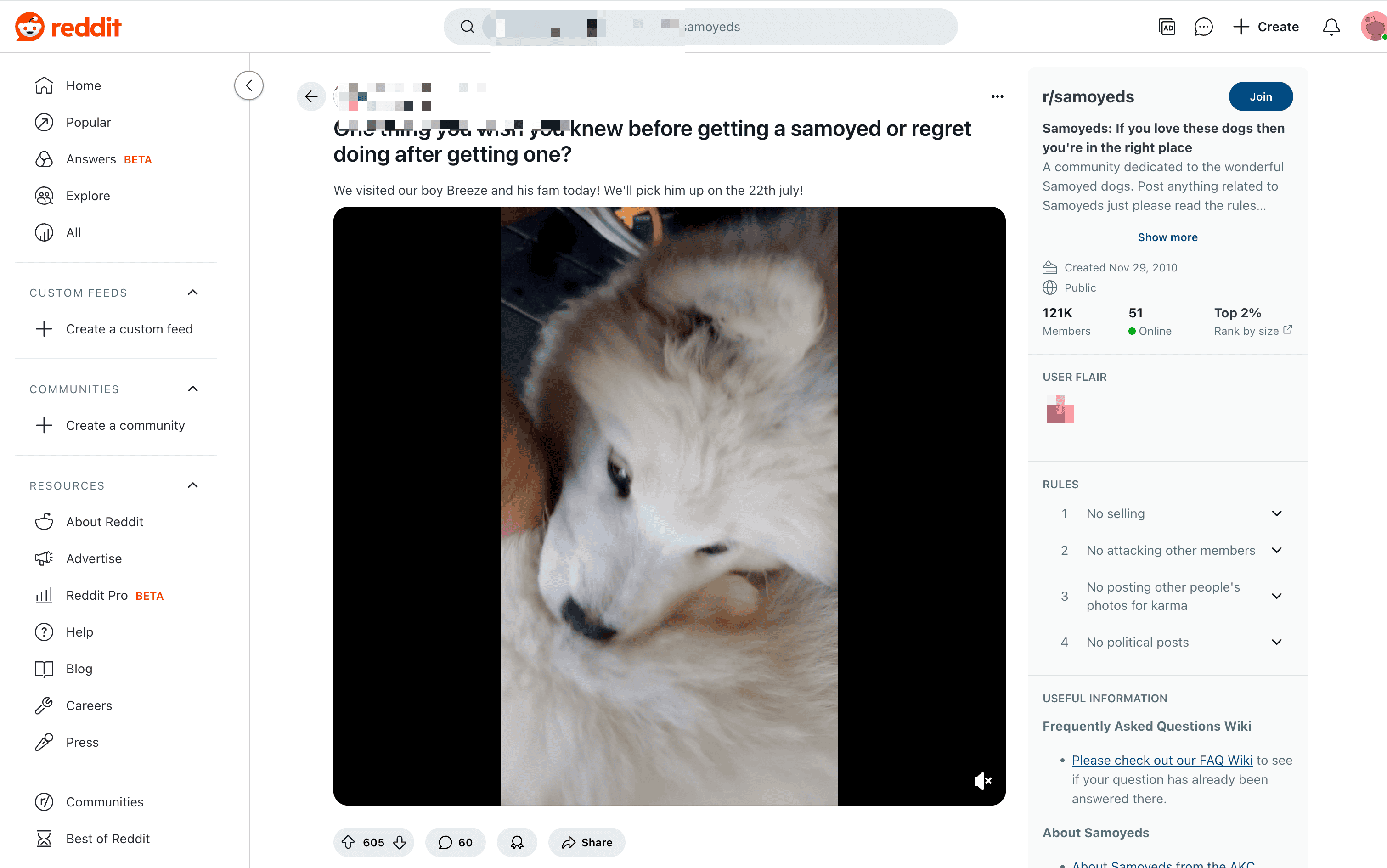This screenshot has height=868, width=1387.
Task: Collapse the Resources section
Action: point(193,486)
